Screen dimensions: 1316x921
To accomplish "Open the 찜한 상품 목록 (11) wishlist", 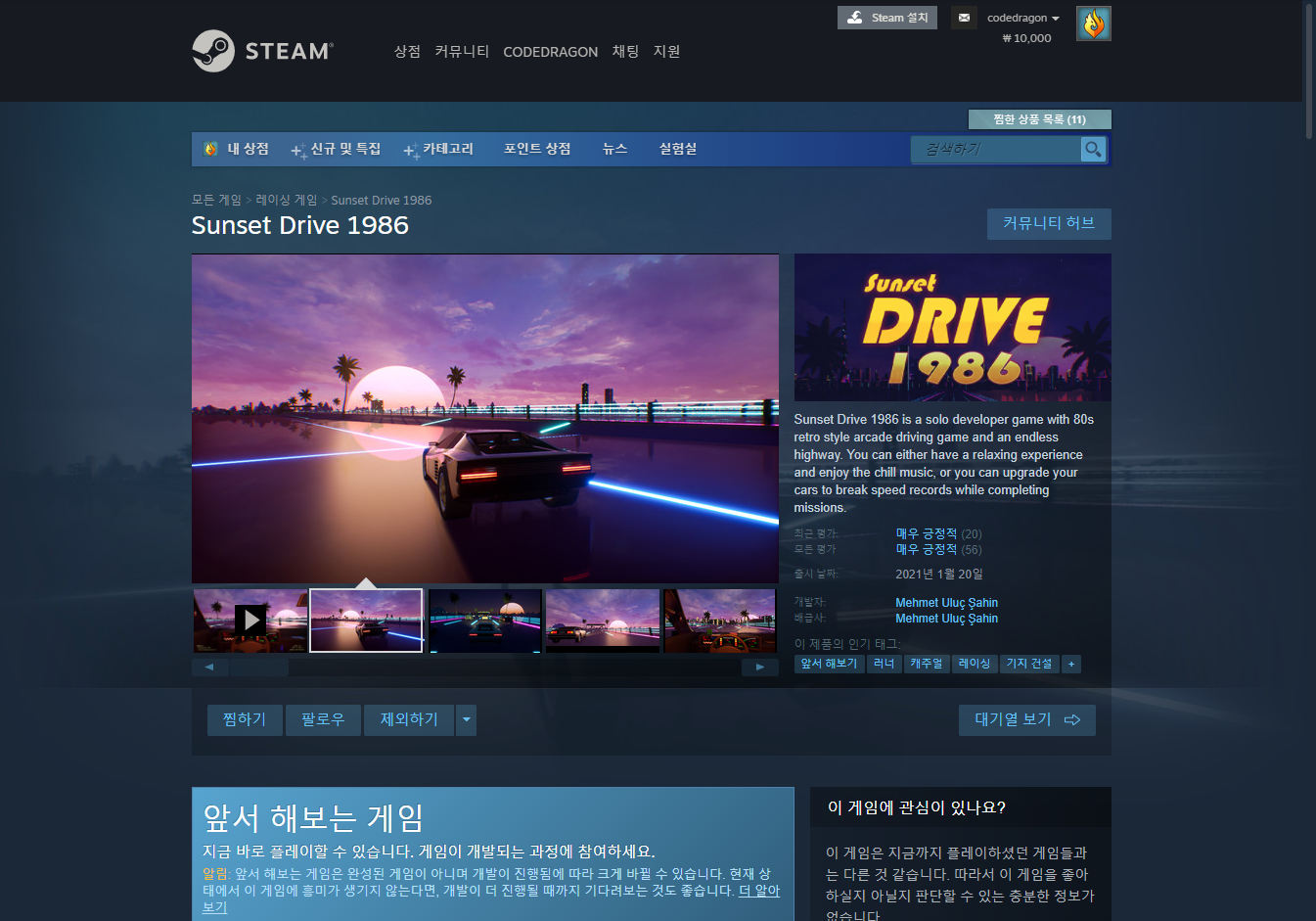I will coord(1039,119).
